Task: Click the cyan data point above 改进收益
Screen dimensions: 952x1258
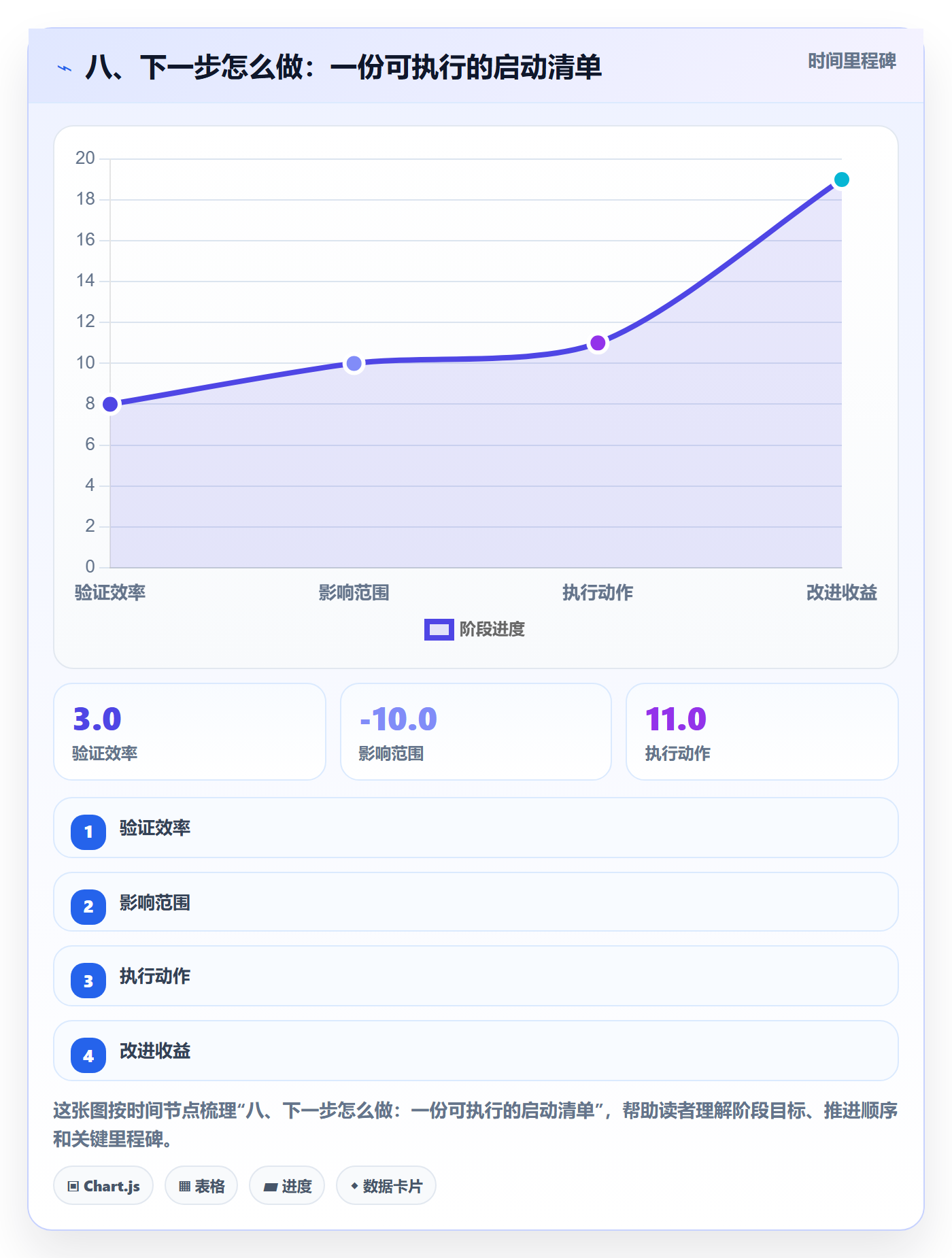Action: pos(842,180)
